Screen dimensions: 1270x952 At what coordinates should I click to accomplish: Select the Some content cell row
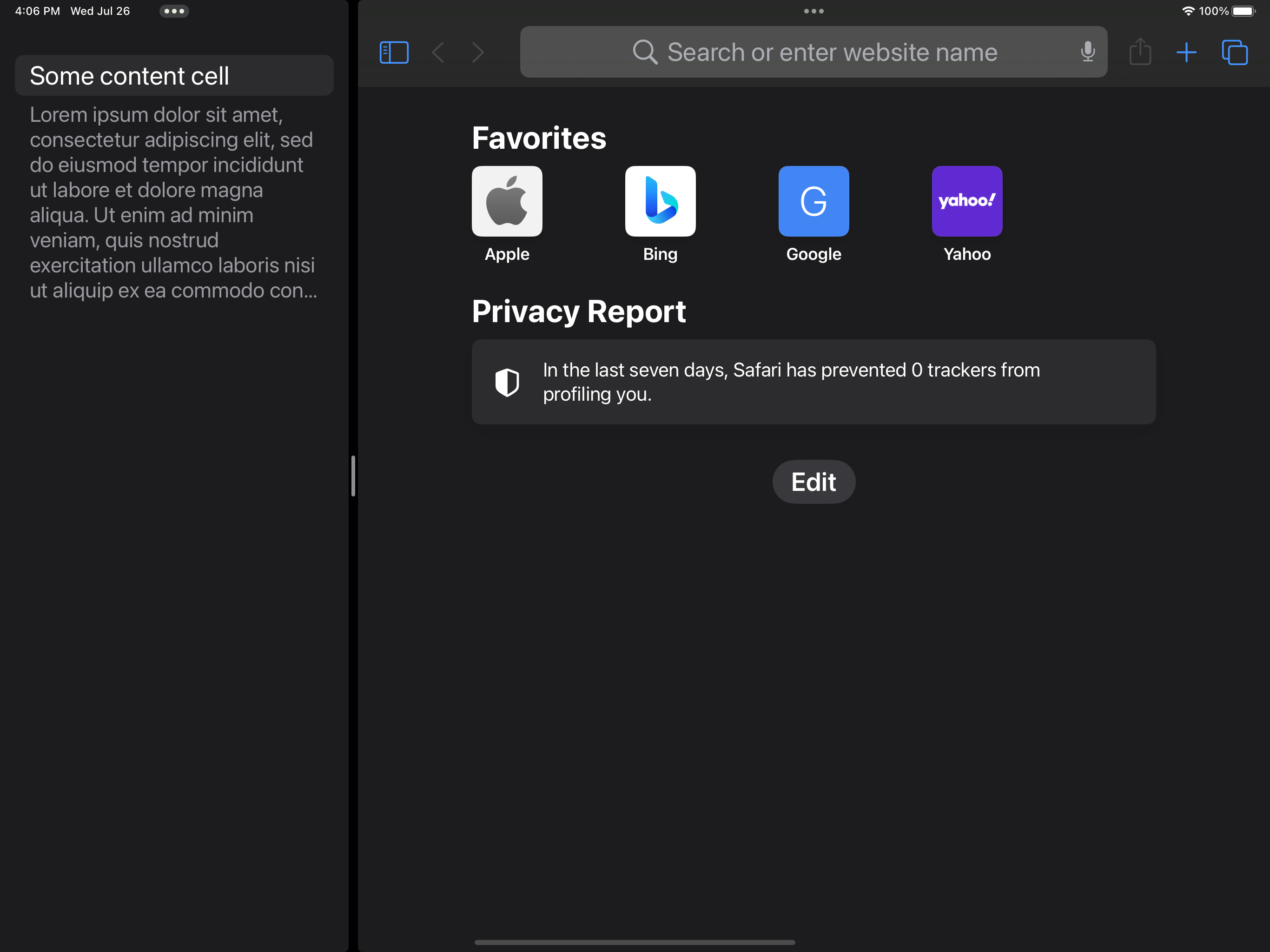[x=174, y=76]
